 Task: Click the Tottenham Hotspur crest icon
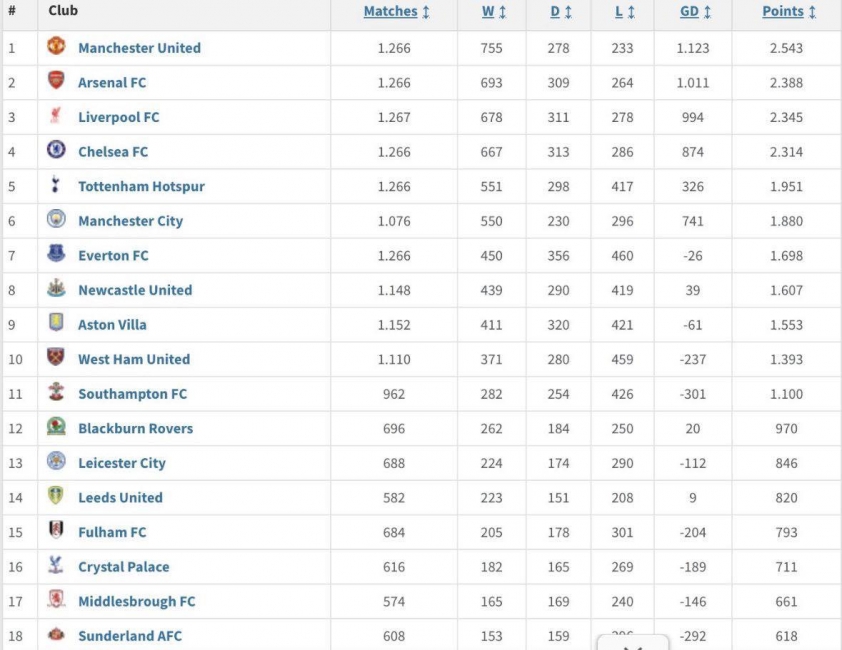tap(55, 184)
